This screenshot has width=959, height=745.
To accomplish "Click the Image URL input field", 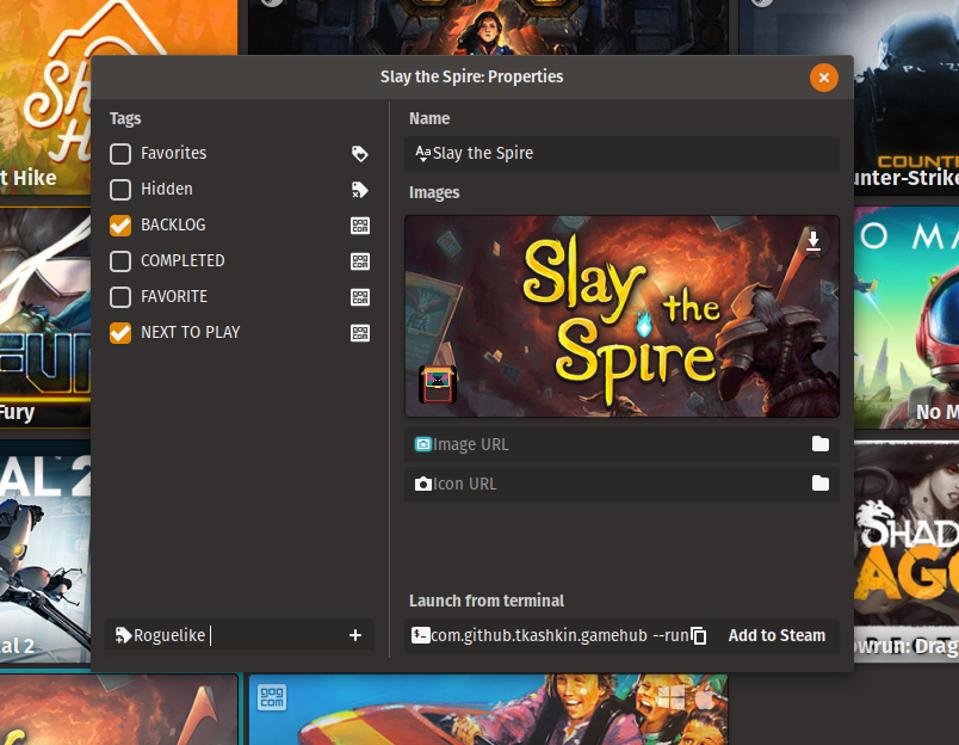I will pyautogui.click(x=621, y=444).
